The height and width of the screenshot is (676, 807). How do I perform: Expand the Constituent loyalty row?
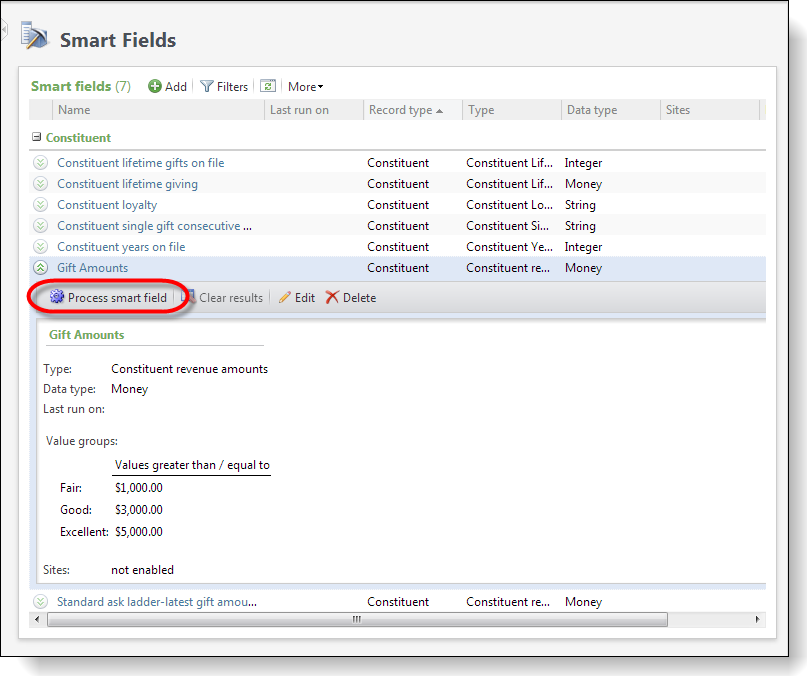click(40, 205)
